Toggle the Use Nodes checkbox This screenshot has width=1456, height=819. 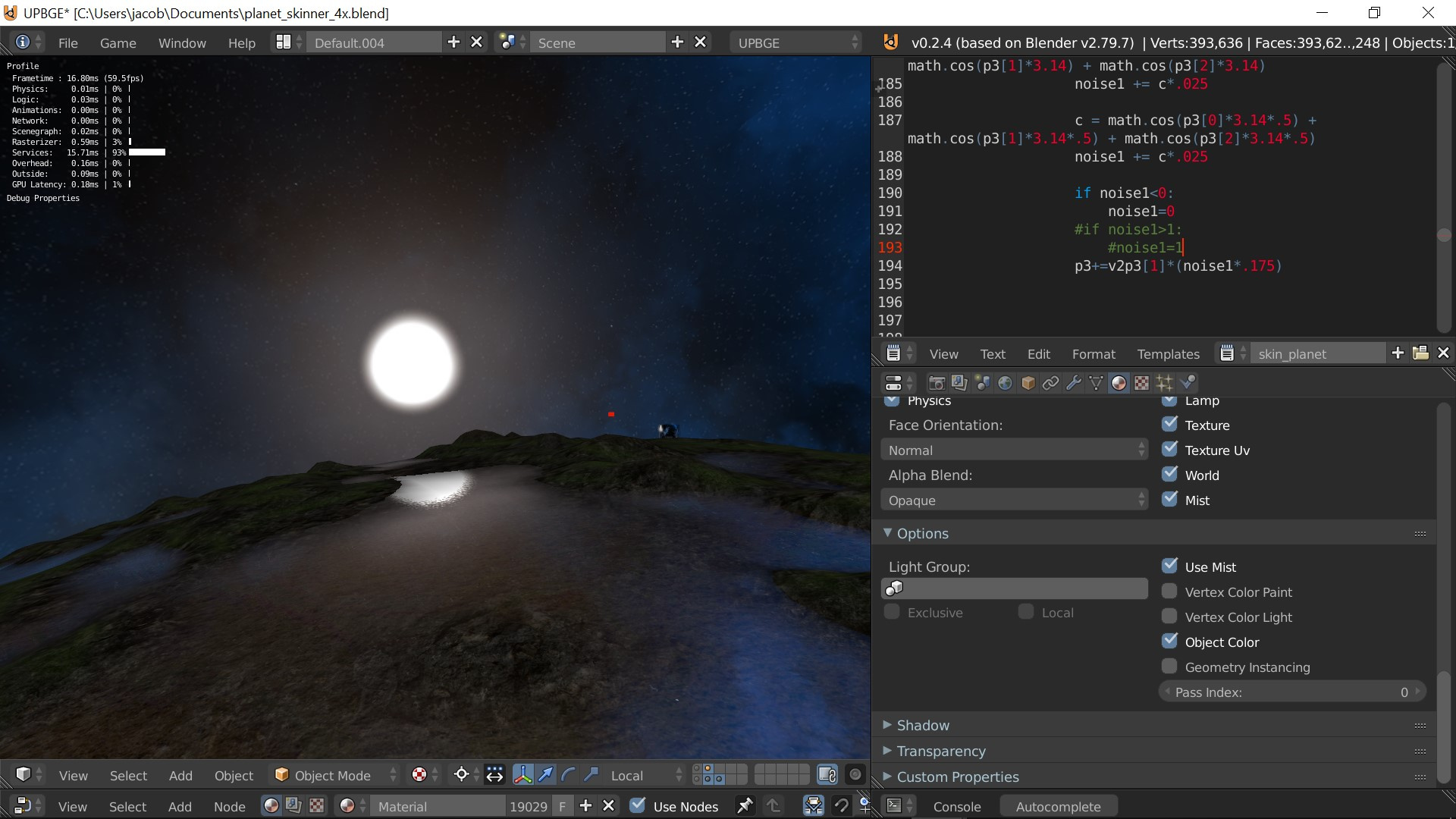click(638, 805)
